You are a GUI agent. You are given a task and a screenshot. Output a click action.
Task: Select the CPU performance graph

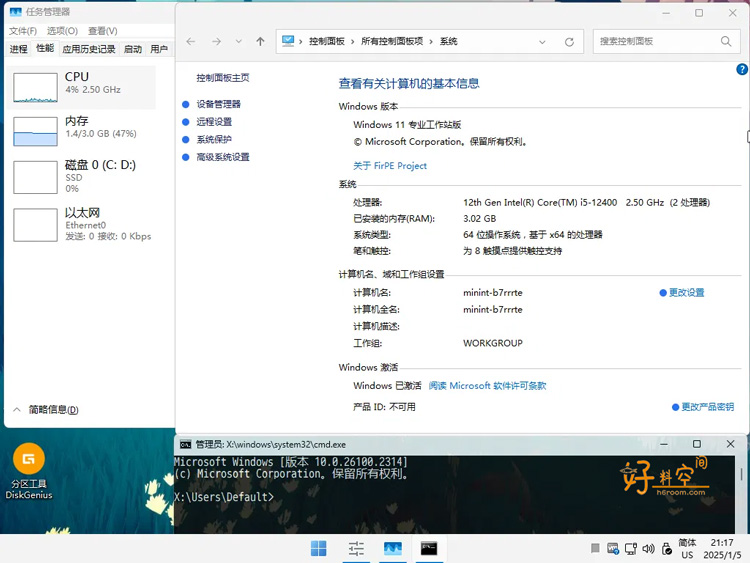[x=35, y=88]
